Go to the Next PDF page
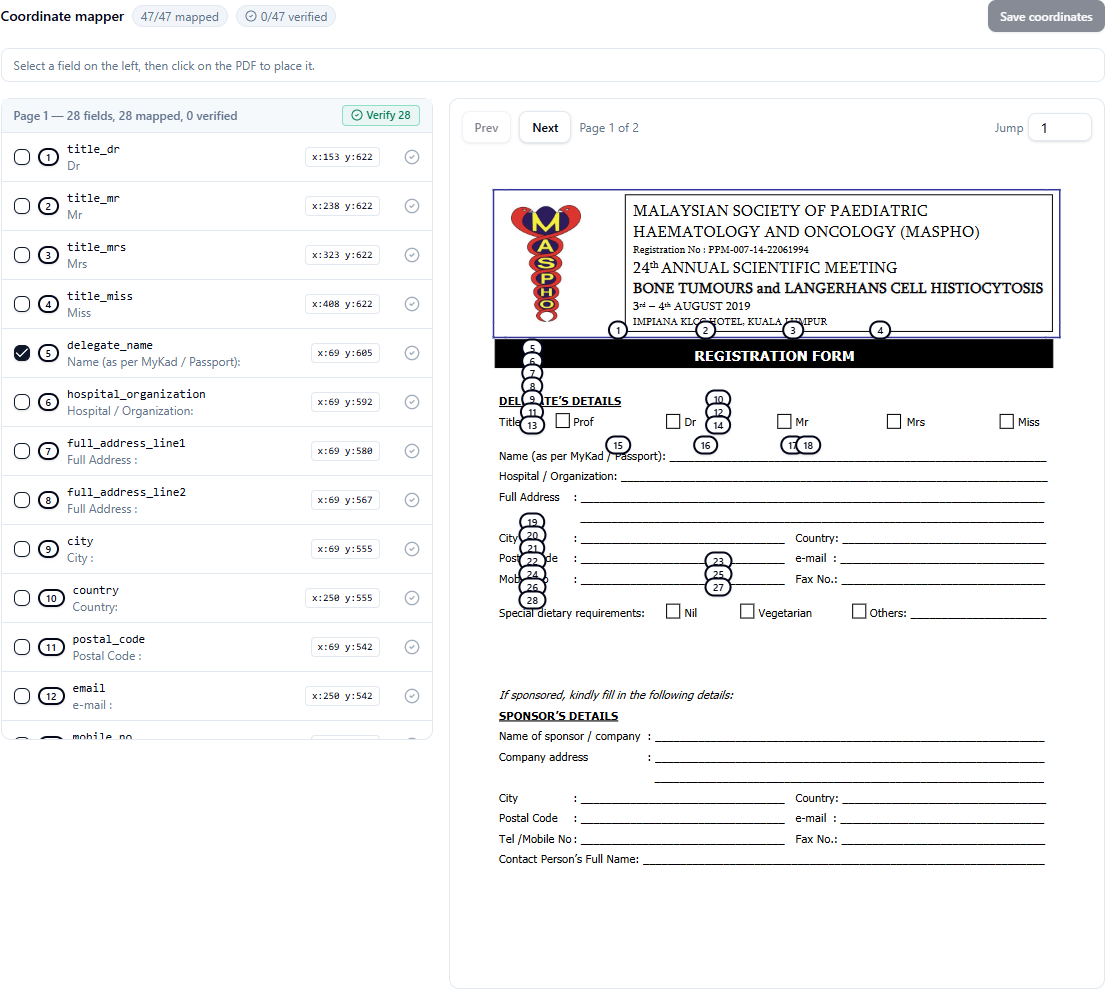The width and height of the screenshot is (1105, 989). (x=545, y=128)
